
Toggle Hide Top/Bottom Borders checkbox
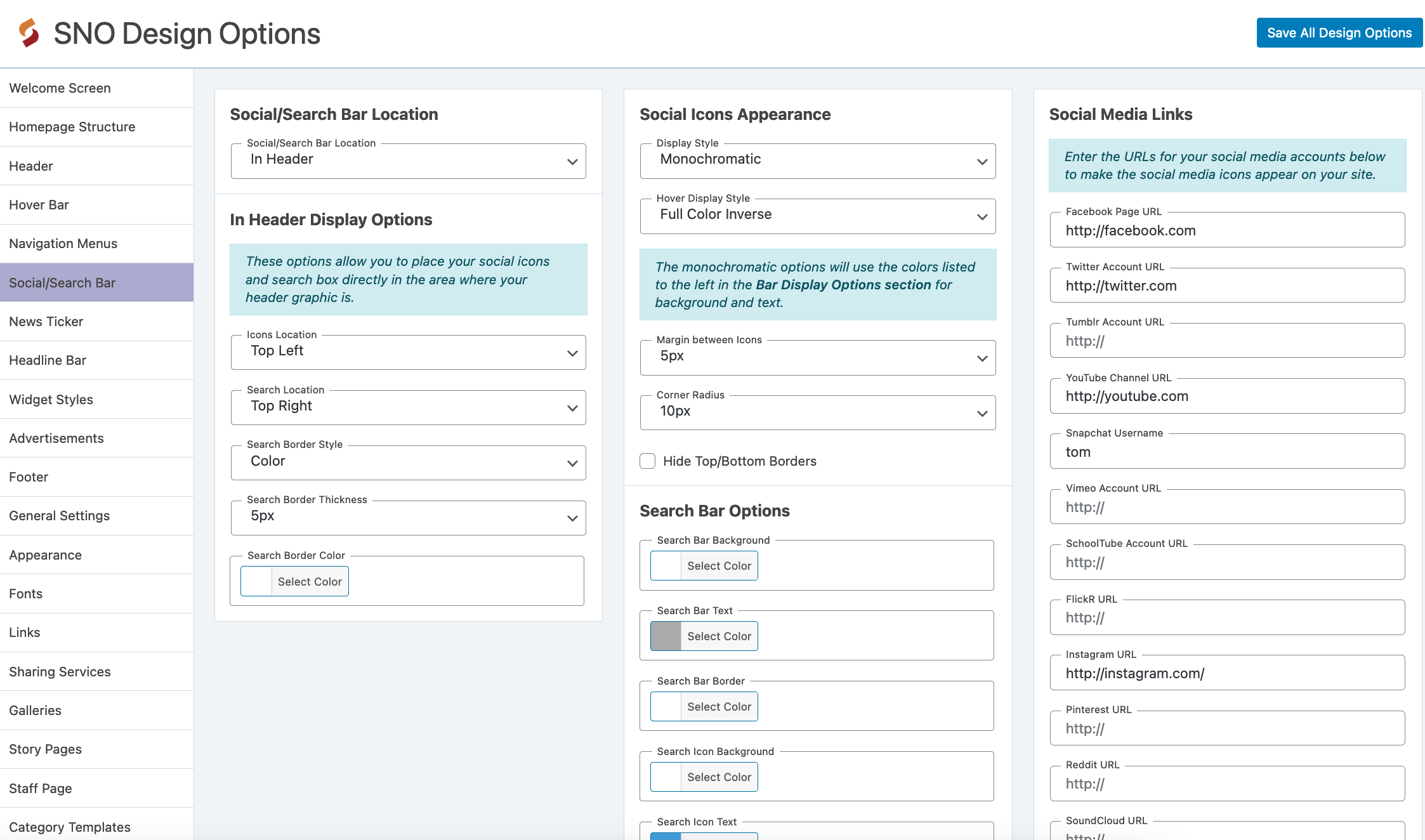(648, 461)
